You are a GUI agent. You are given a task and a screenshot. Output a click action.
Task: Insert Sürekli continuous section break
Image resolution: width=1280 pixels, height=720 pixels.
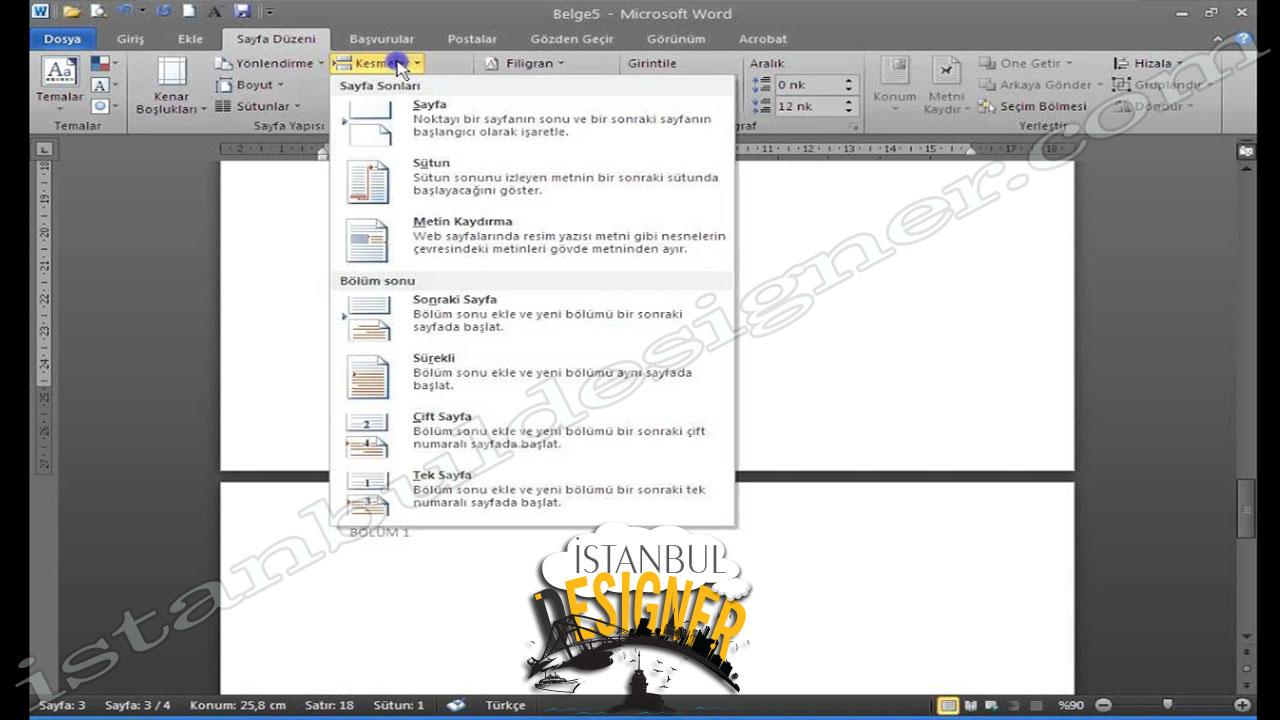coord(532,375)
